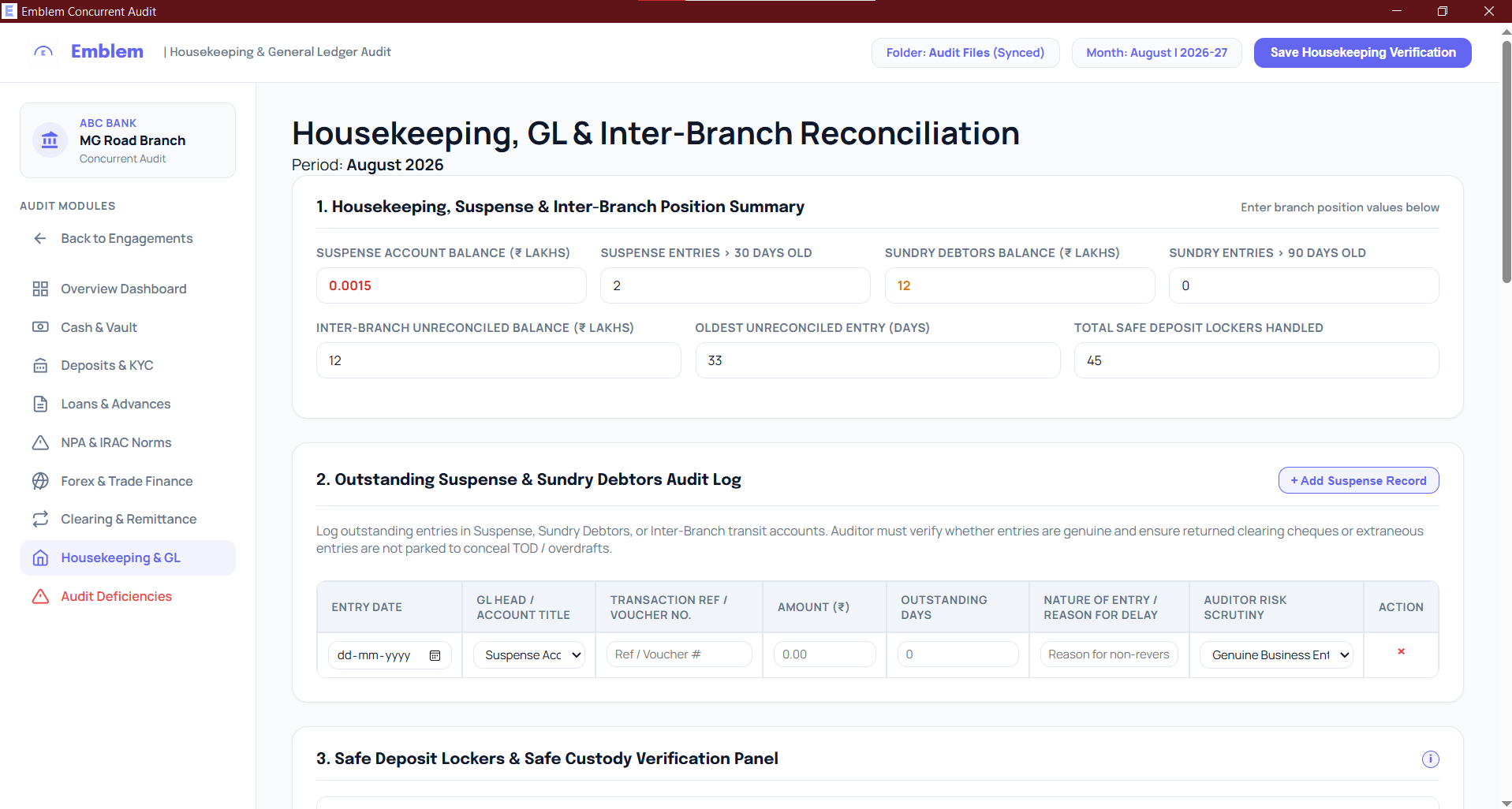Open the Month: August 2026-27 selector

pos(1156,53)
